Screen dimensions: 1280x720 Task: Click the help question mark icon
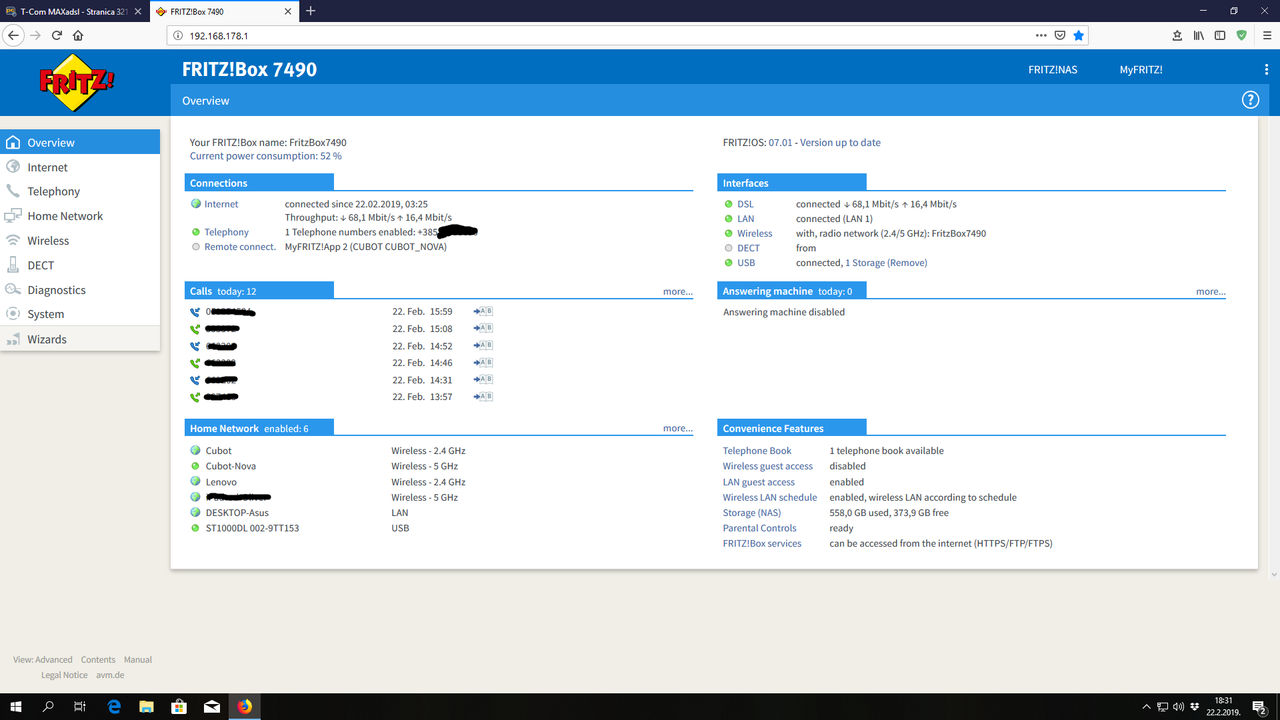1250,100
